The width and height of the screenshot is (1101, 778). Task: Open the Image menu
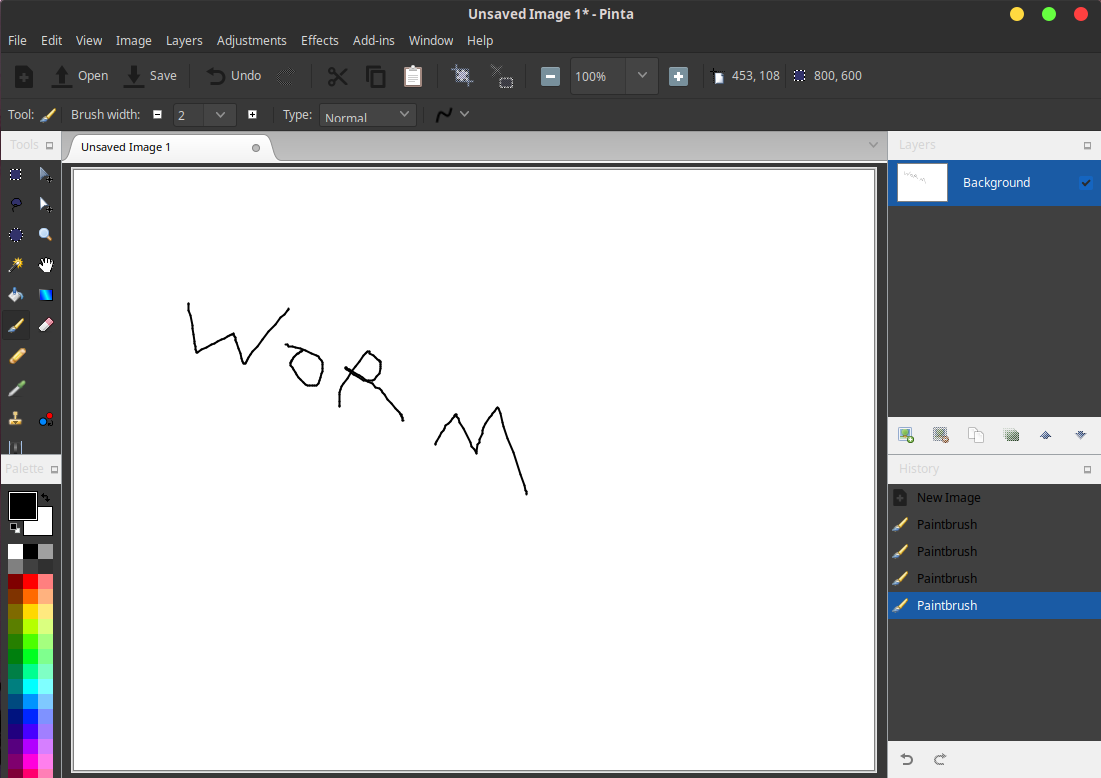click(x=133, y=41)
